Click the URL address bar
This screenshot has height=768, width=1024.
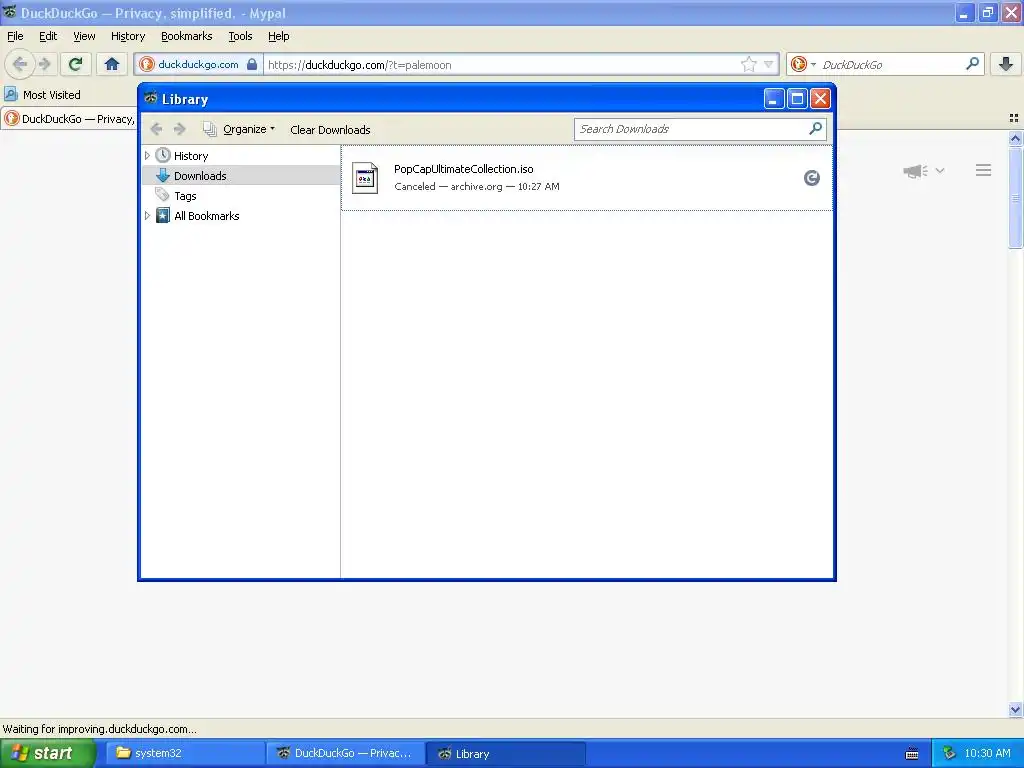503,65
